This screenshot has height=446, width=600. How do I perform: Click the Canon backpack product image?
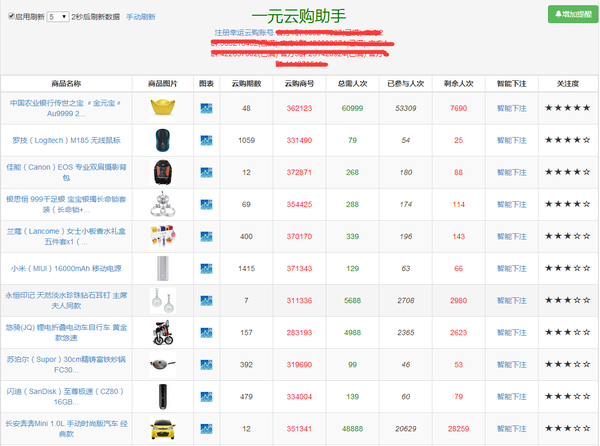(163, 173)
